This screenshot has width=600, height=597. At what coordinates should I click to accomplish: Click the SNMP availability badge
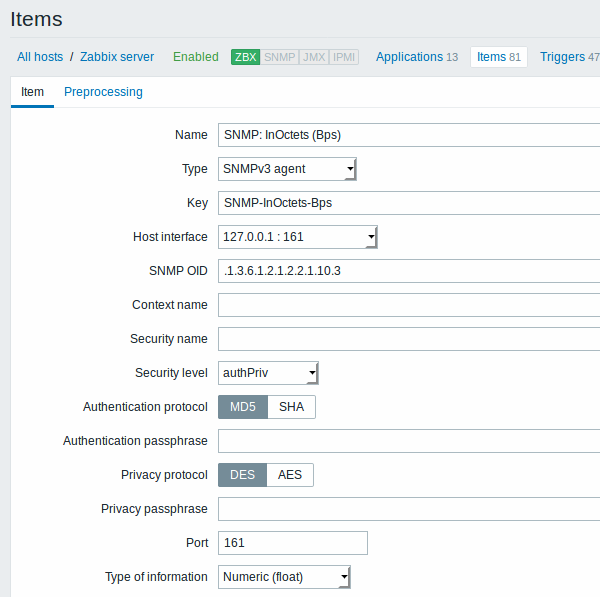(x=279, y=57)
